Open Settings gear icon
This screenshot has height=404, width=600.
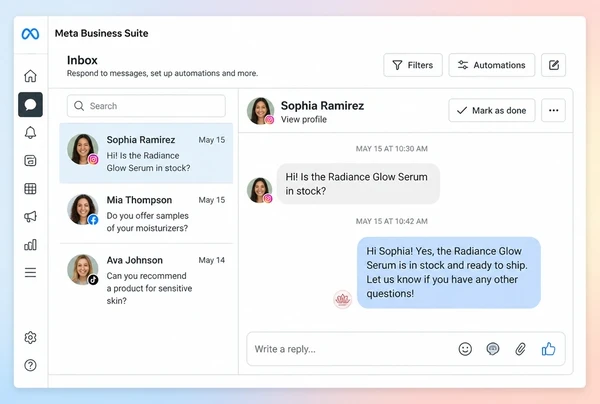30,337
